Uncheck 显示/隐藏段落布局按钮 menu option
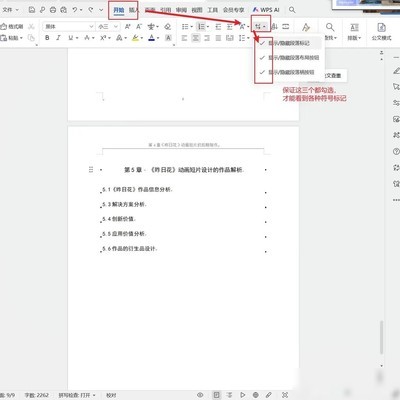400x400 pixels. click(288, 57)
